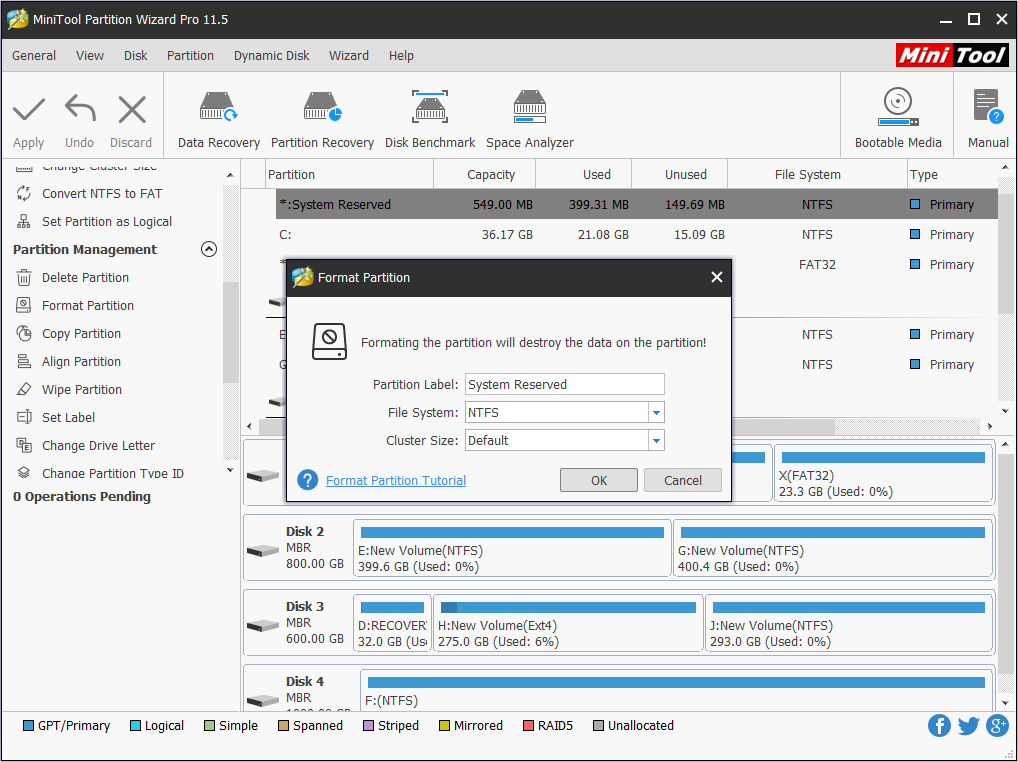Launch Partition Recovery

point(322,116)
